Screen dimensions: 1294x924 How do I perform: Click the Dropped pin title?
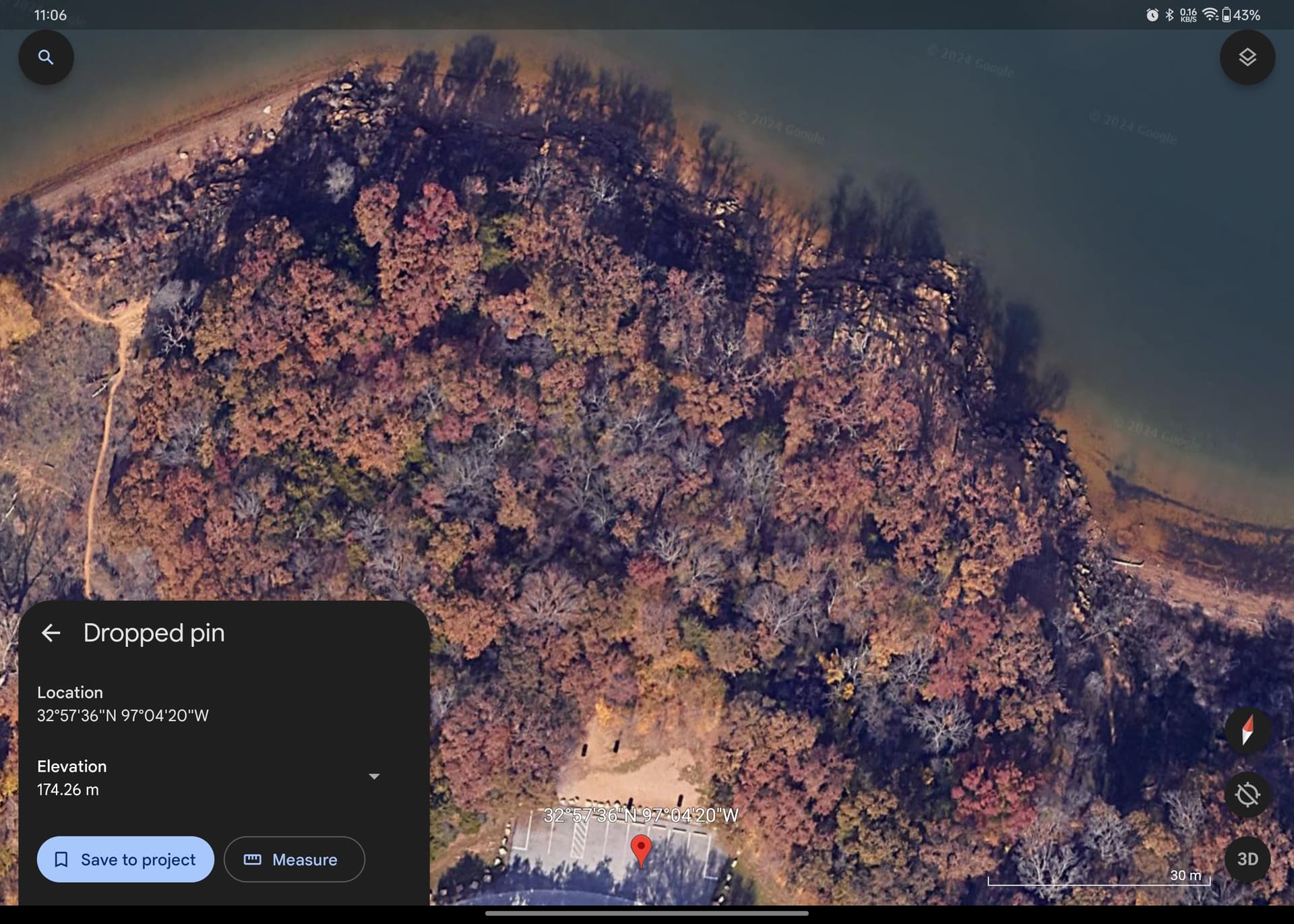pos(154,633)
